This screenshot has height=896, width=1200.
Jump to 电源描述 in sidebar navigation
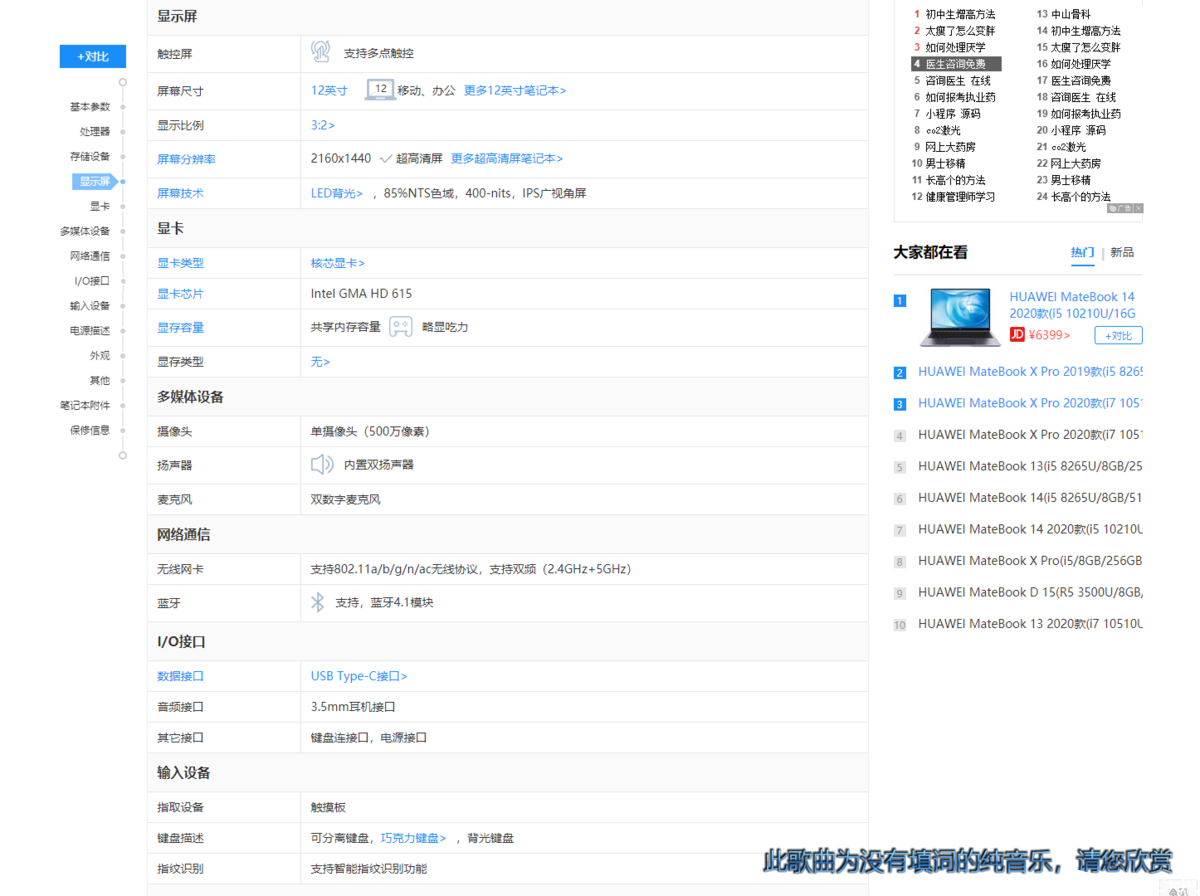tap(90, 331)
